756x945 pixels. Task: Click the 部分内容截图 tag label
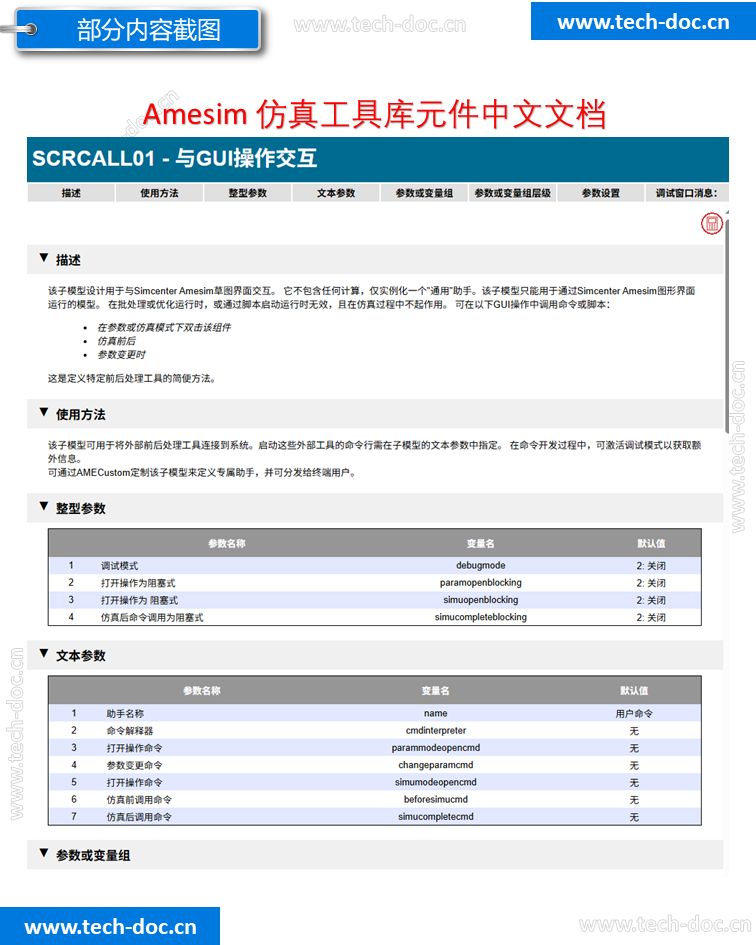[139, 29]
